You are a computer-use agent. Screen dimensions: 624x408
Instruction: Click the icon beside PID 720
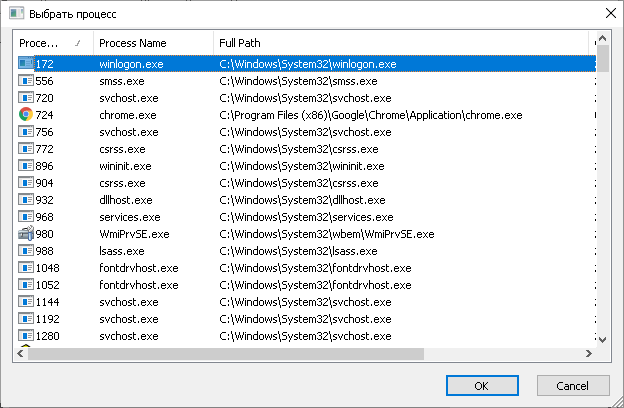26,98
